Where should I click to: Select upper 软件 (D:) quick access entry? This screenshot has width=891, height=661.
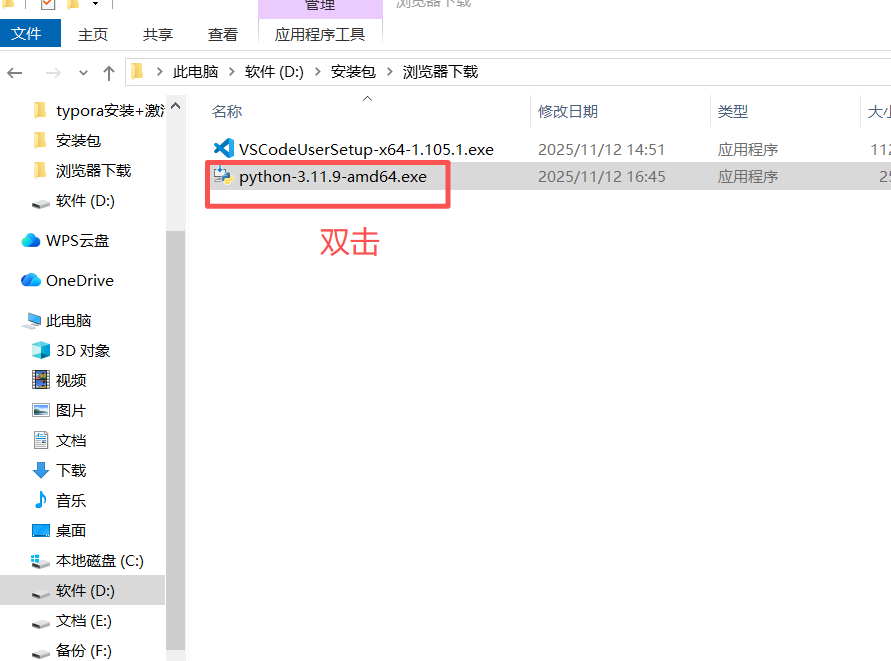[85, 201]
